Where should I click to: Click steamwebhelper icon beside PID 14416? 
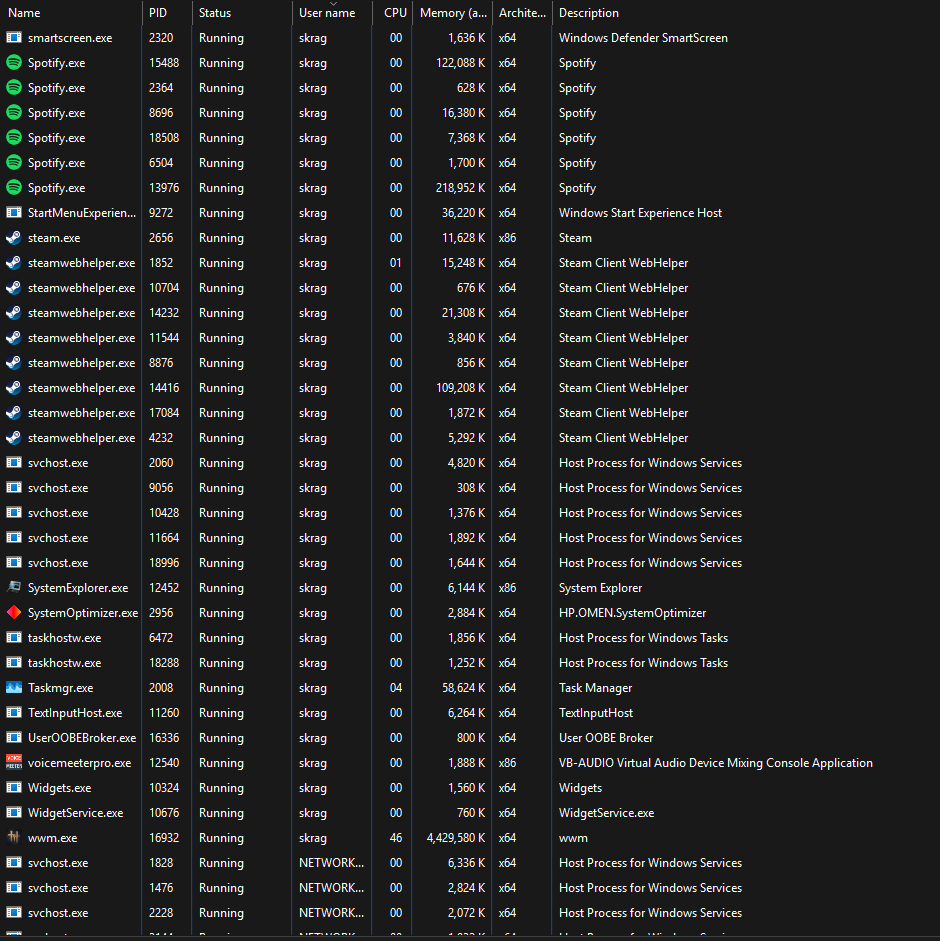click(x=14, y=388)
